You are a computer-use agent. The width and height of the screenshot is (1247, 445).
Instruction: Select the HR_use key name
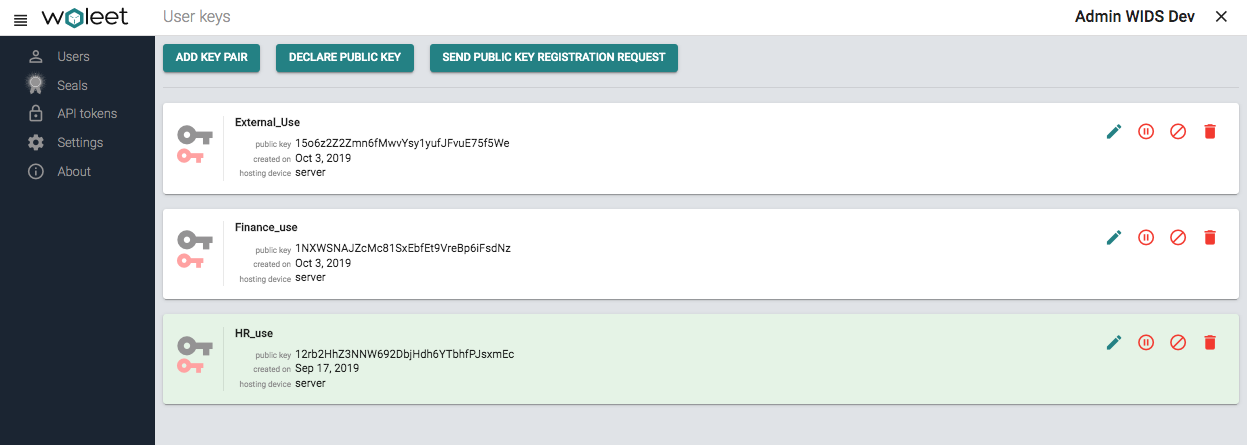(x=254, y=333)
